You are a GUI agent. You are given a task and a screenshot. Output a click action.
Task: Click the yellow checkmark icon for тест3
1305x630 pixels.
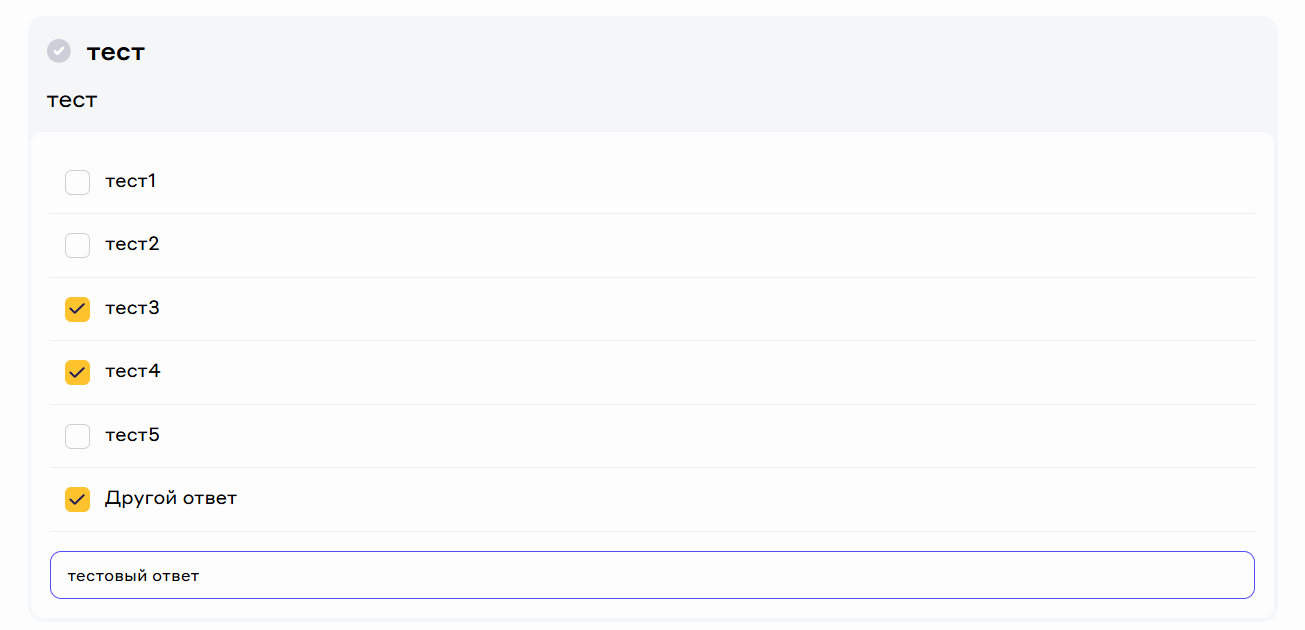click(78, 309)
